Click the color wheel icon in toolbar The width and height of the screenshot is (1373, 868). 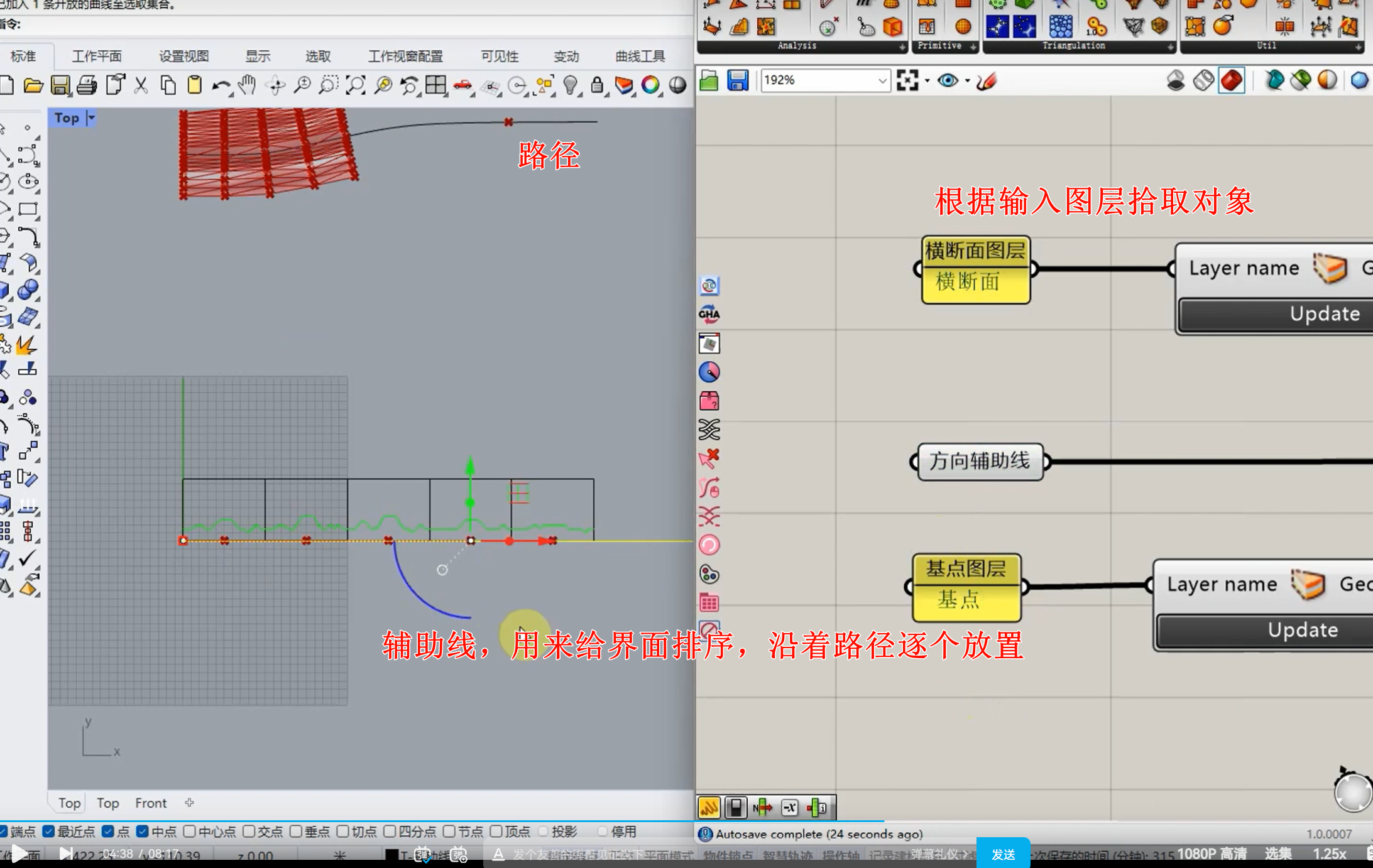pyautogui.click(x=650, y=85)
